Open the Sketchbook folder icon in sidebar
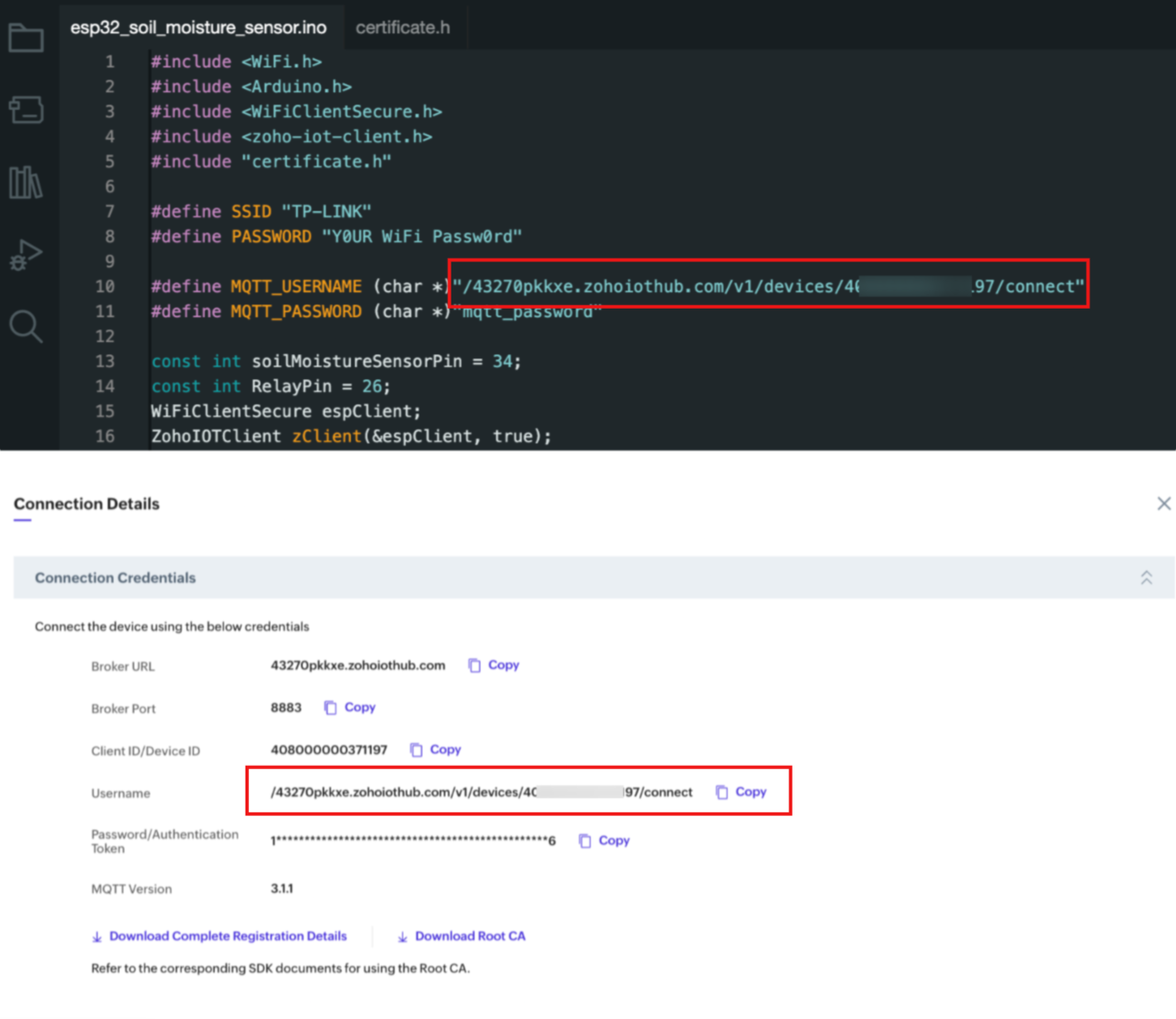 pyautogui.click(x=26, y=37)
